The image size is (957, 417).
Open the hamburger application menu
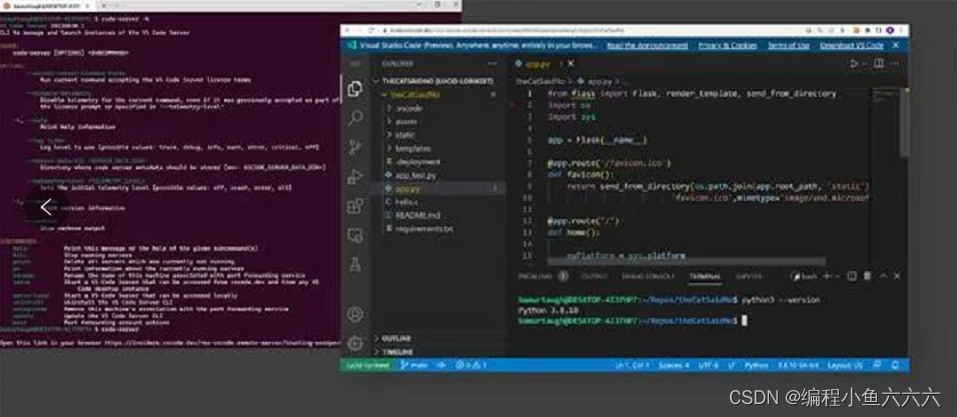tap(355, 63)
